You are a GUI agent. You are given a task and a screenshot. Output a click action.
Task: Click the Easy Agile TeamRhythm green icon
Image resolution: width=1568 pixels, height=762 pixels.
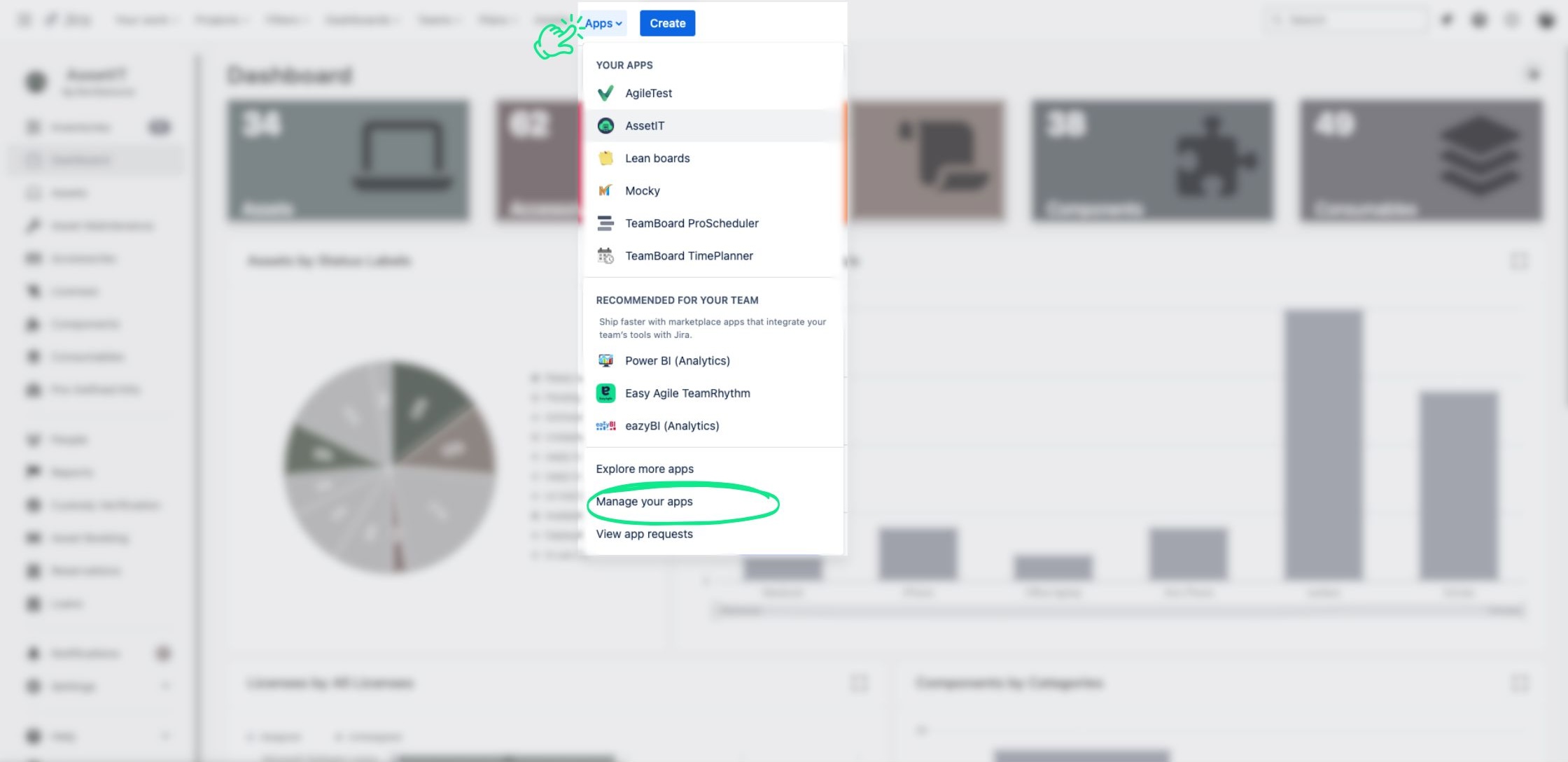pyautogui.click(x=605, y=393)
